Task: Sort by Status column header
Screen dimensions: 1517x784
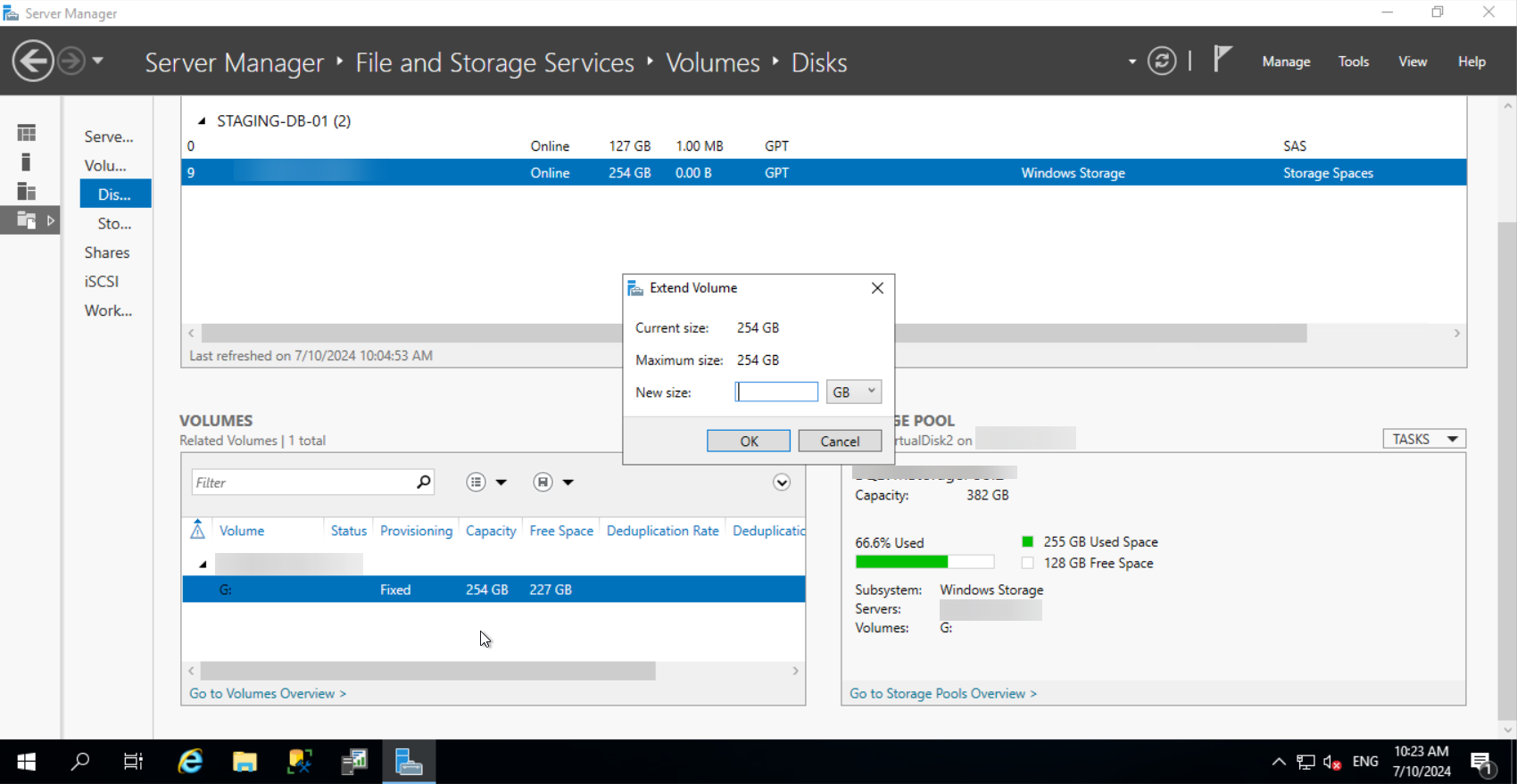Action: (x=349, y=531)
